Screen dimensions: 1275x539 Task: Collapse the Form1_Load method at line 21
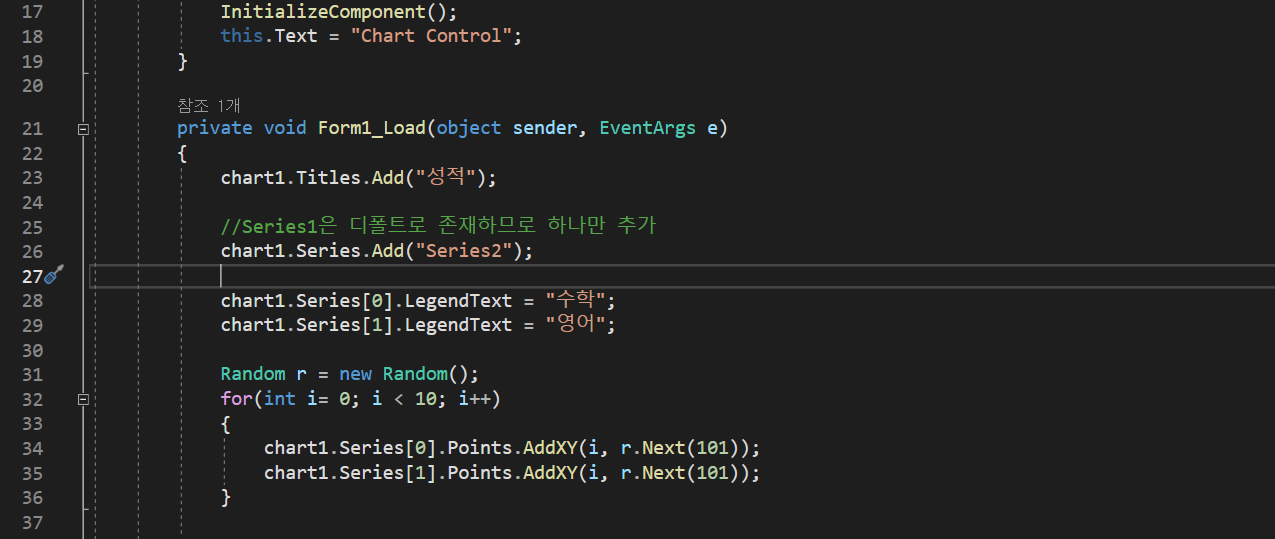[83, 129]
